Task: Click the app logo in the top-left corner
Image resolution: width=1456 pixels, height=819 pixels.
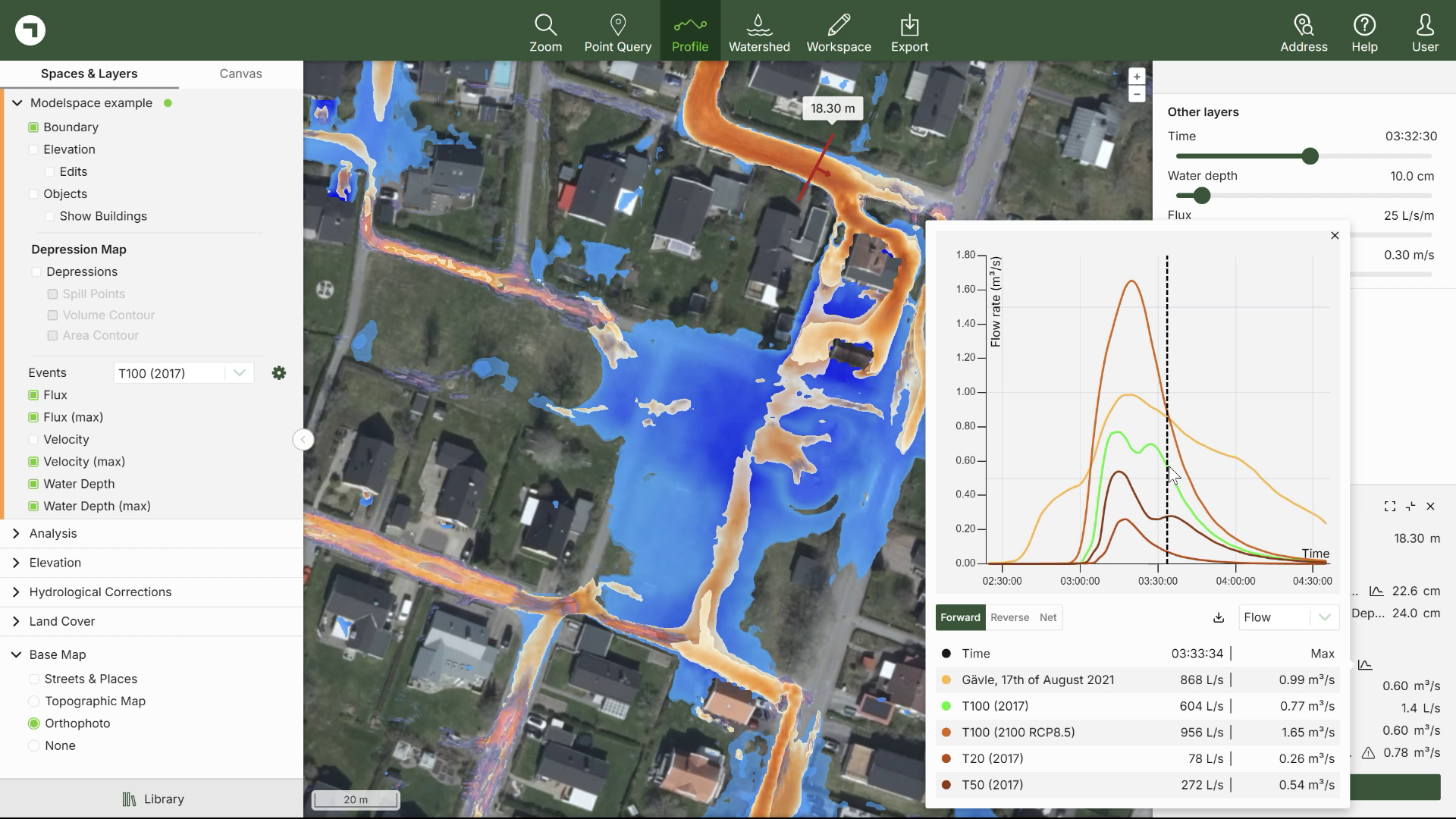Action: (30, 30)
